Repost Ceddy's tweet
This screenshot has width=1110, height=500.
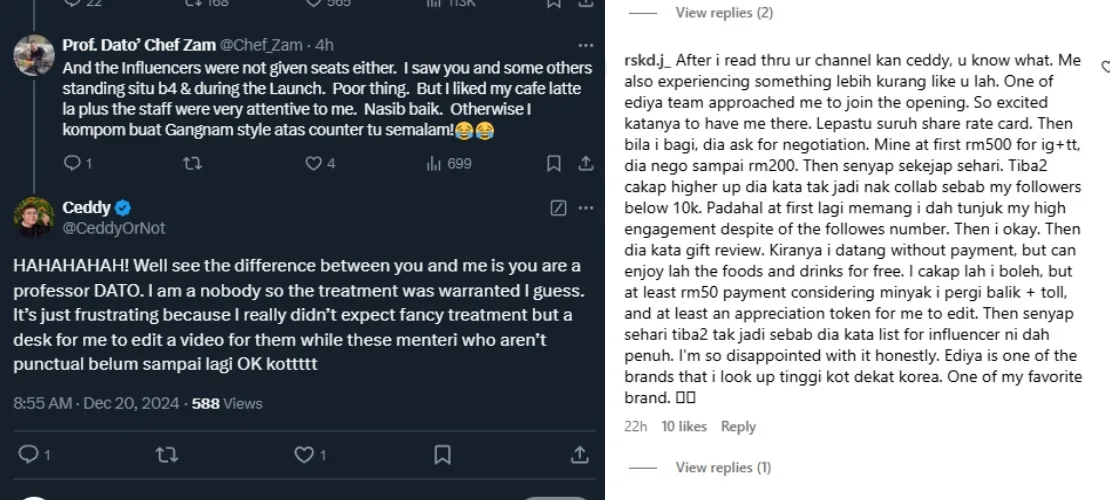tap(167, 455)
